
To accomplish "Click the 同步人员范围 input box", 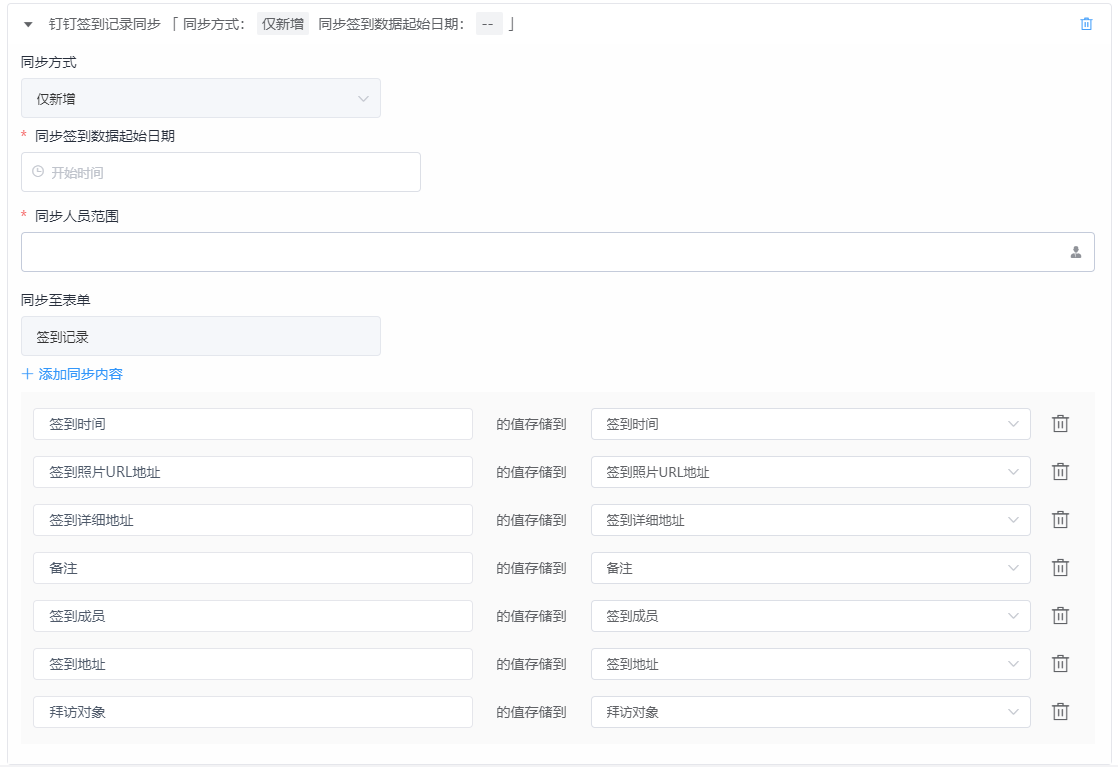I will tap(540, 252).
